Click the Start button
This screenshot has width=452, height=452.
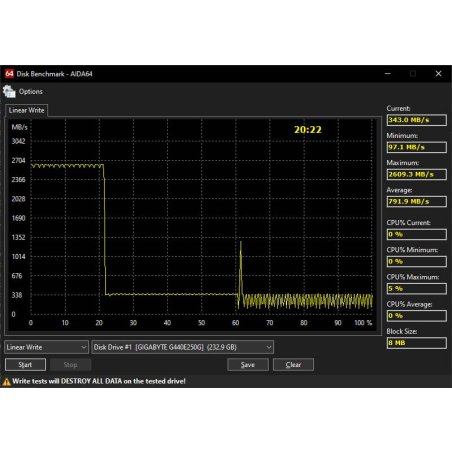[25, 365]
